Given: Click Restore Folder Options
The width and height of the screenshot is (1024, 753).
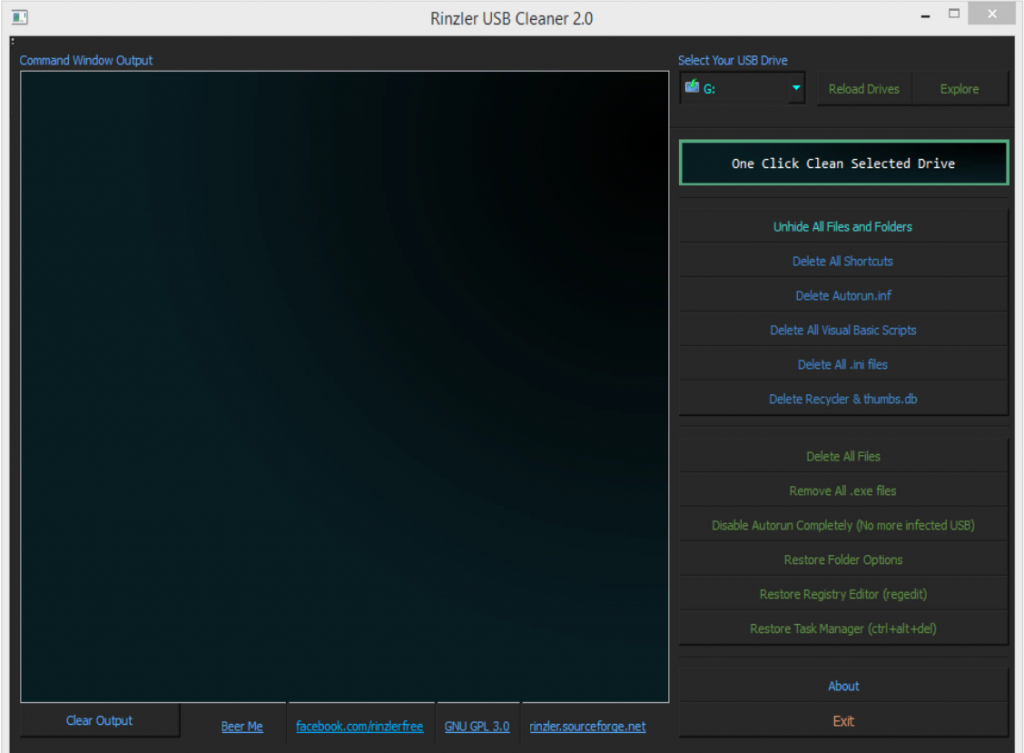Looking at the screenshot, I should click(x=843, y=560).
